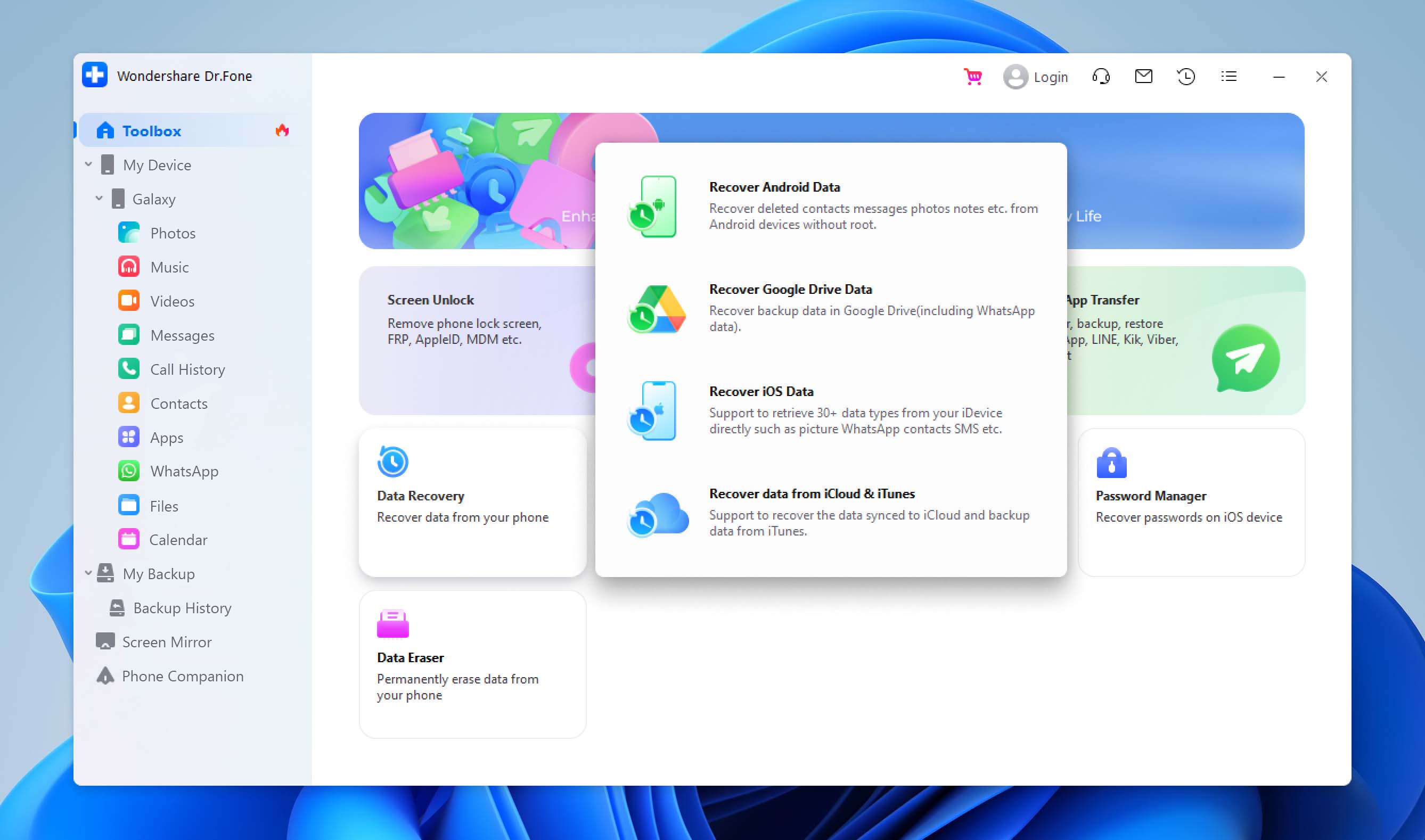1425x840 pixels.
Task: Choose Recover iOS Data option
Action: point(831,410)
